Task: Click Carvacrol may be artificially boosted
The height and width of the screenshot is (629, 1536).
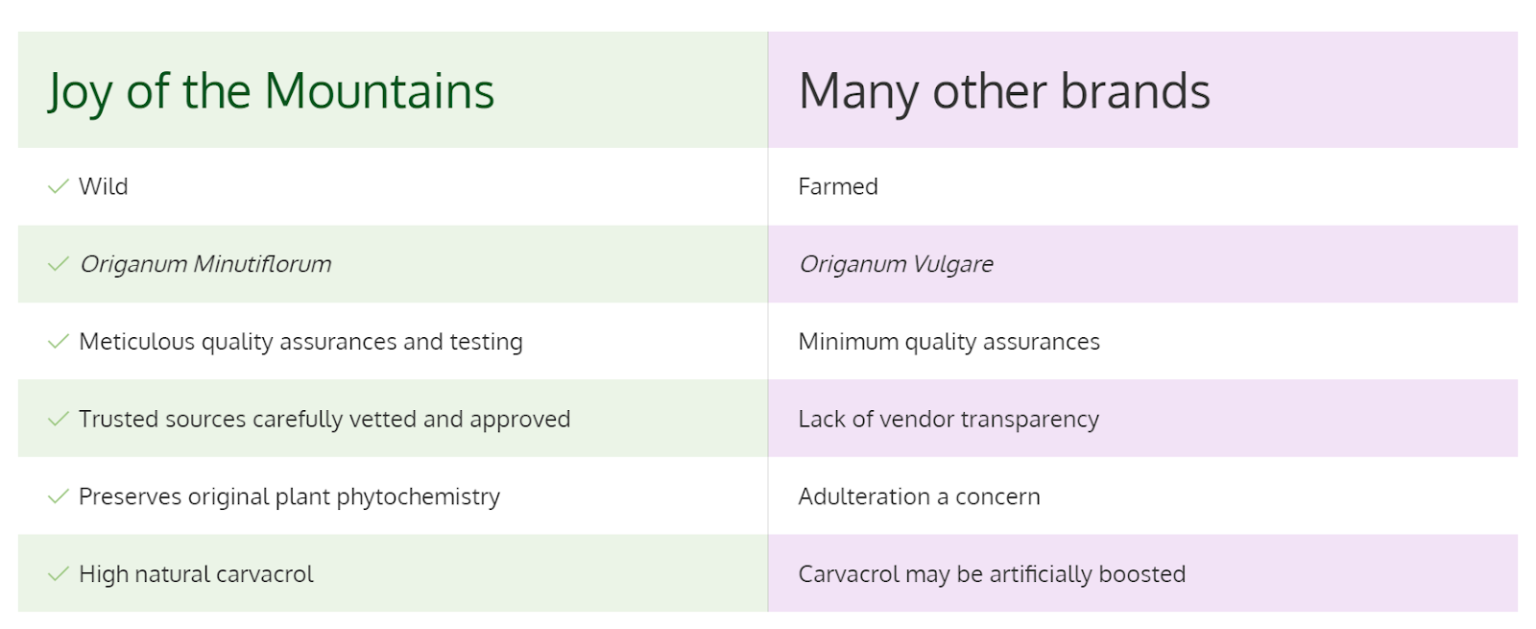Action: (991, 574)
